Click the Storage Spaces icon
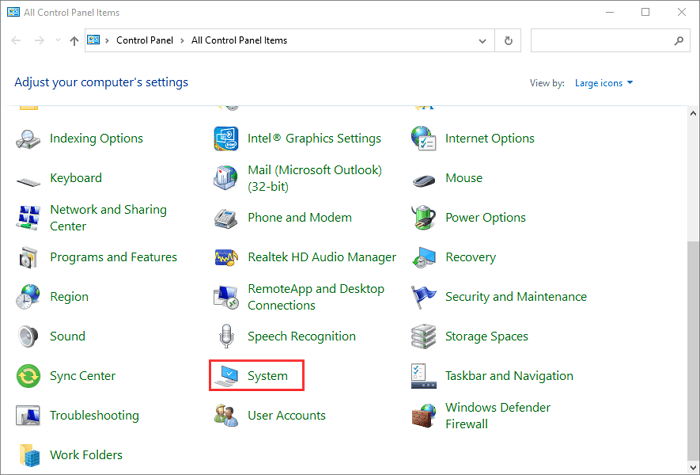This screenshot has height=475, width=700. point(424,336)
